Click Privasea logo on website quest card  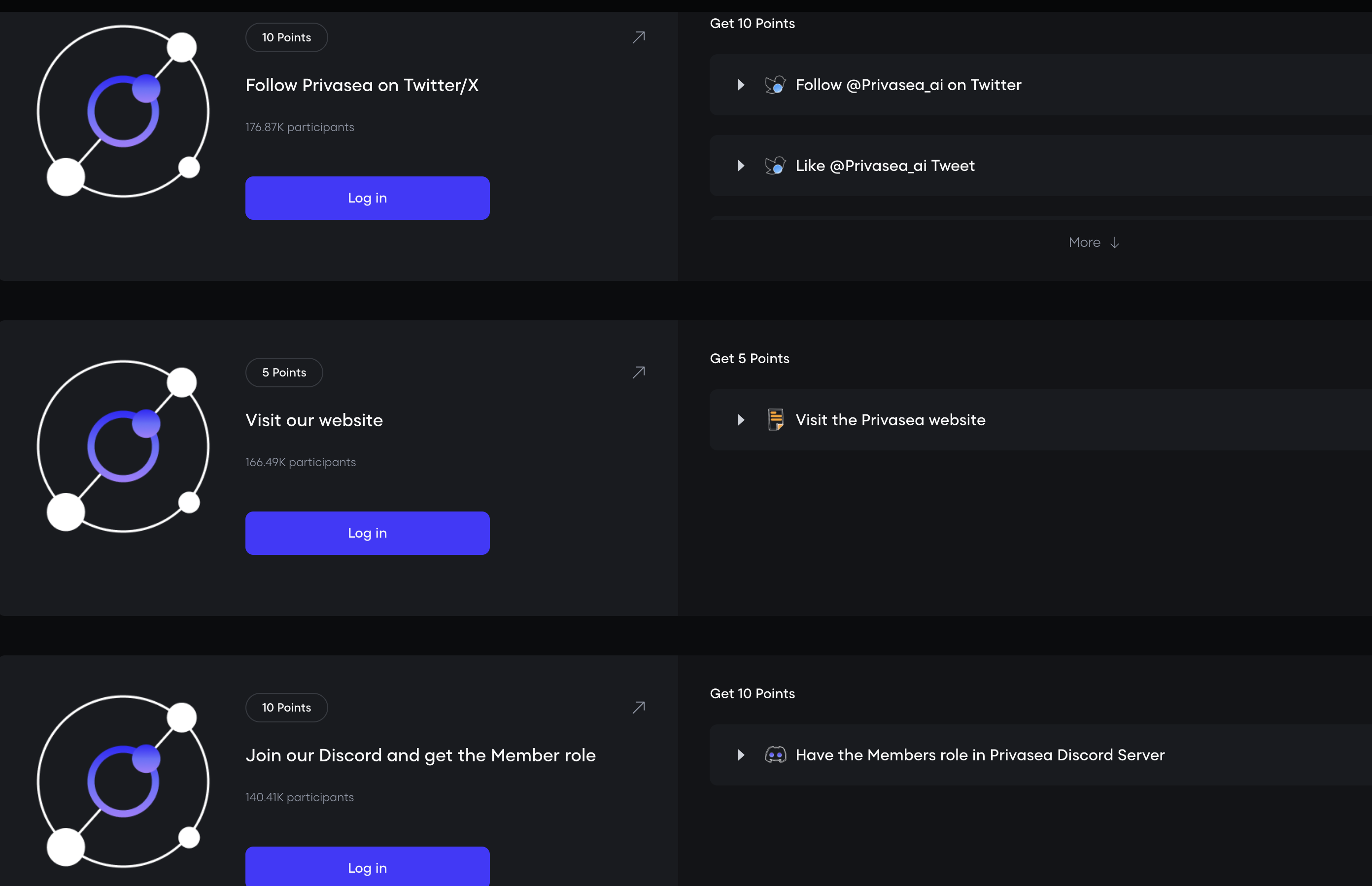pos(123,446)
